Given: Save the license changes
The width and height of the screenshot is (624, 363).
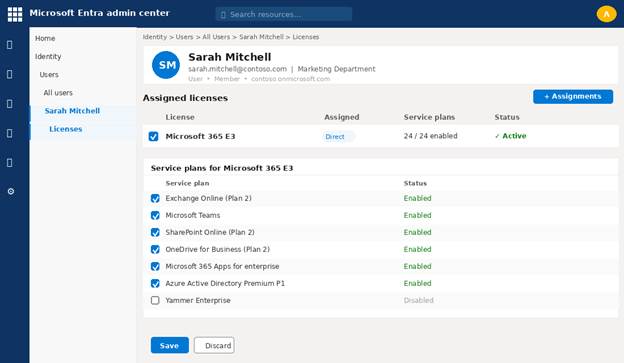Looking at the screenshot, I should click(170, 345).
